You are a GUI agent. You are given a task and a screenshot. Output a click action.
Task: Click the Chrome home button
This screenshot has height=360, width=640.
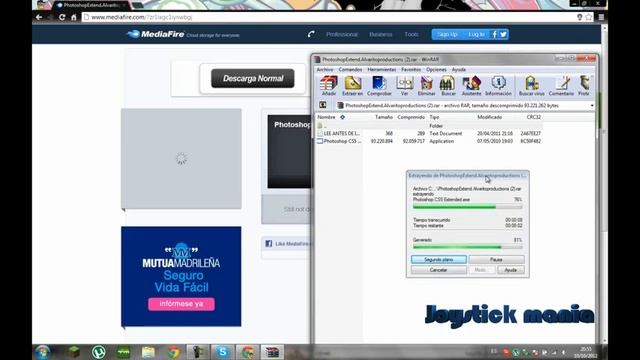pyautogui.click(x=74, y=17)
